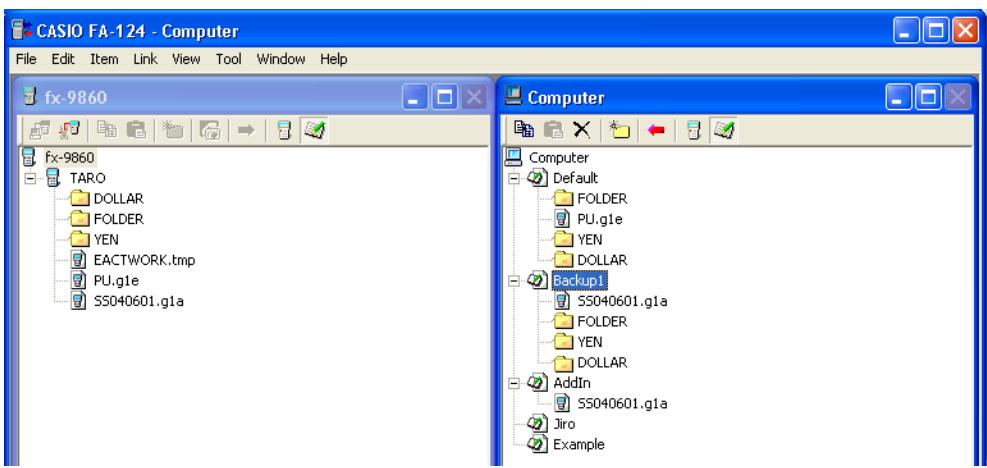Click the calculator memory icon in Computer toolbar
This screenshot has width=987, height=468.
(694, 130)
